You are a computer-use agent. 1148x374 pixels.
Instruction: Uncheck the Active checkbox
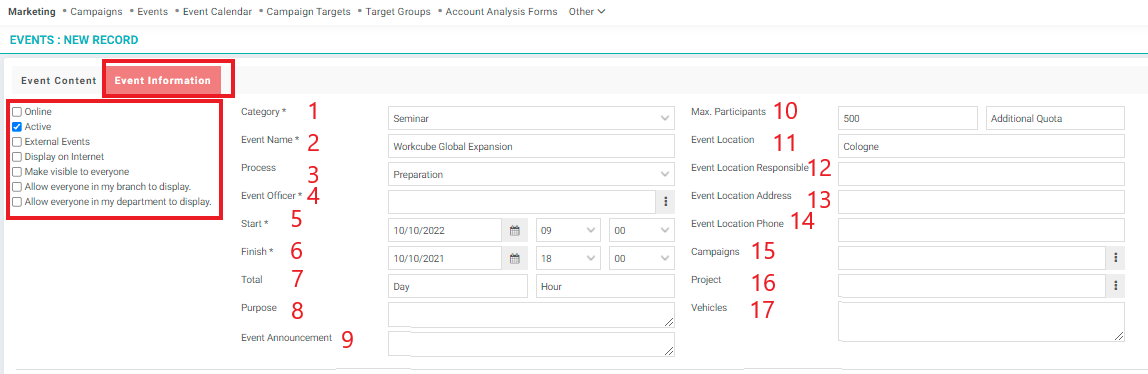[17, 127]
